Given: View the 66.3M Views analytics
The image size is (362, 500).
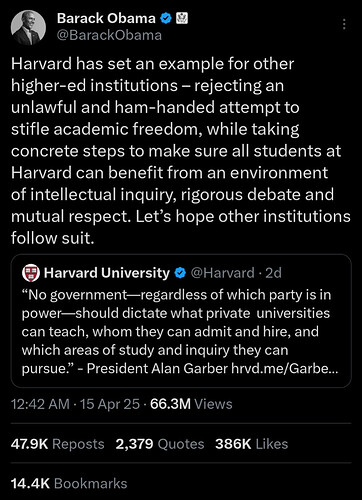Looking at the screenshot, I should pos(191,404).
